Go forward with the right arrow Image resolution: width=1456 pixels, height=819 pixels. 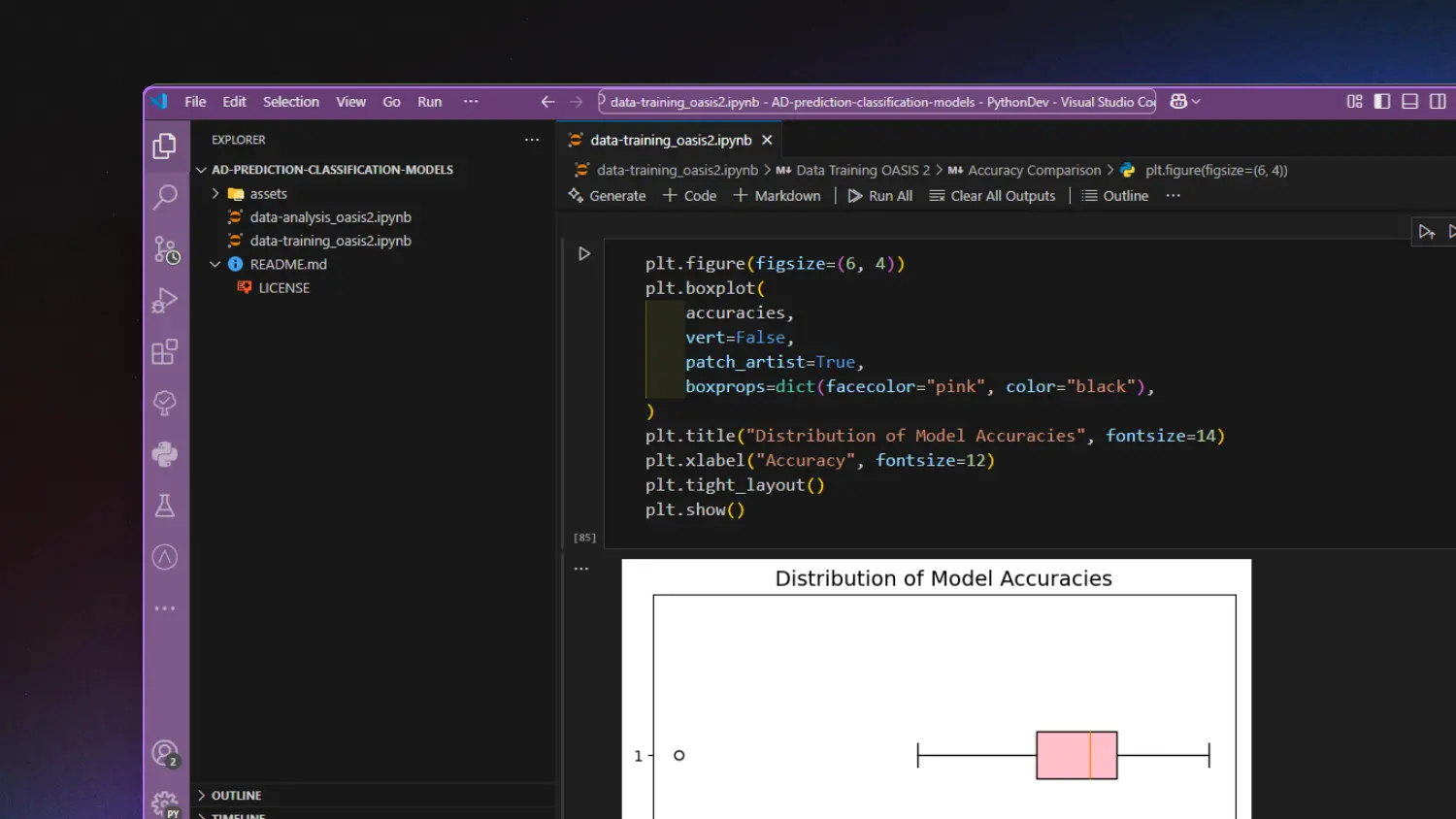pos(577,101)
